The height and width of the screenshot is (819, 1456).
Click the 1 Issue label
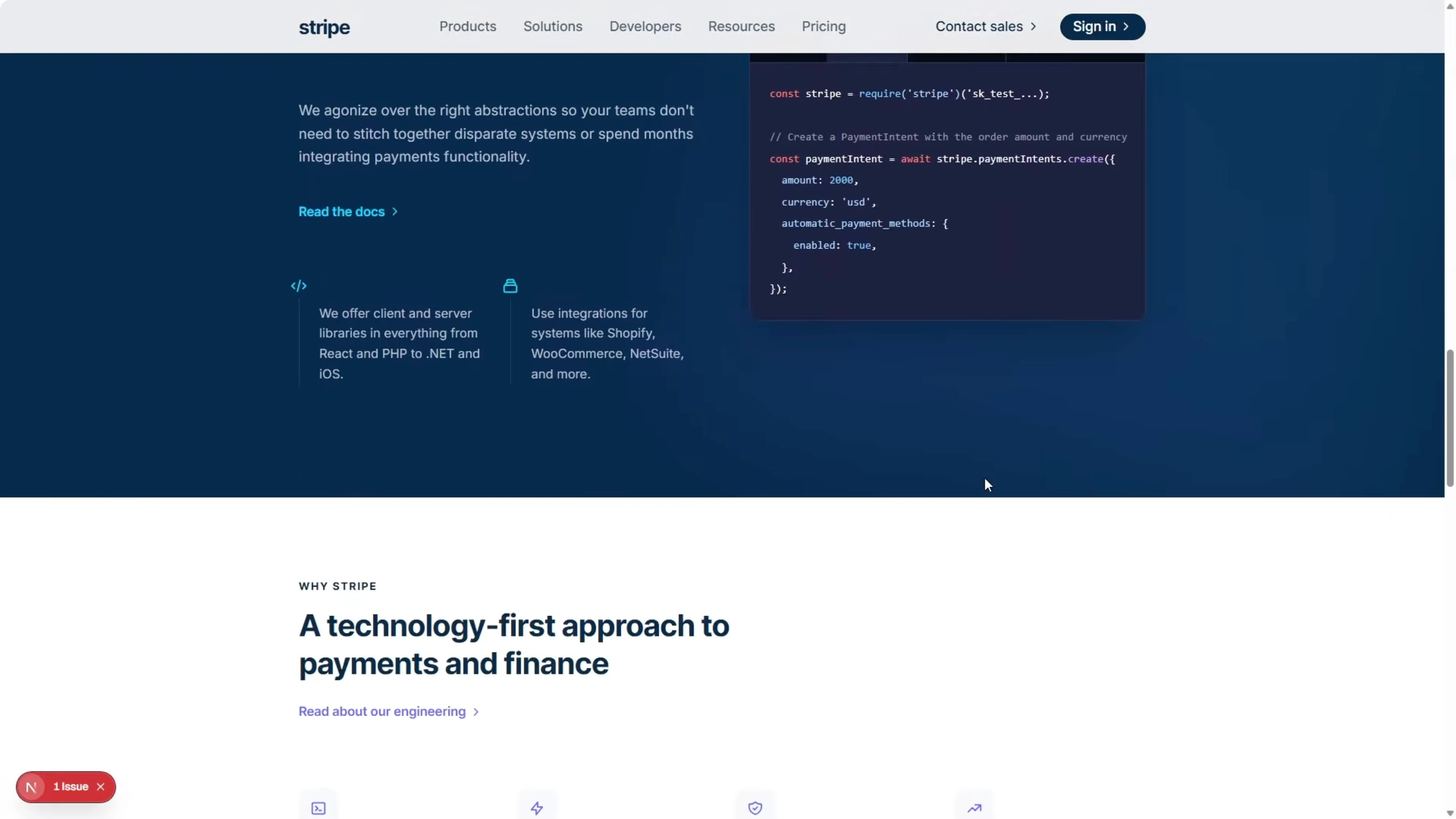[x=71, y=787]
